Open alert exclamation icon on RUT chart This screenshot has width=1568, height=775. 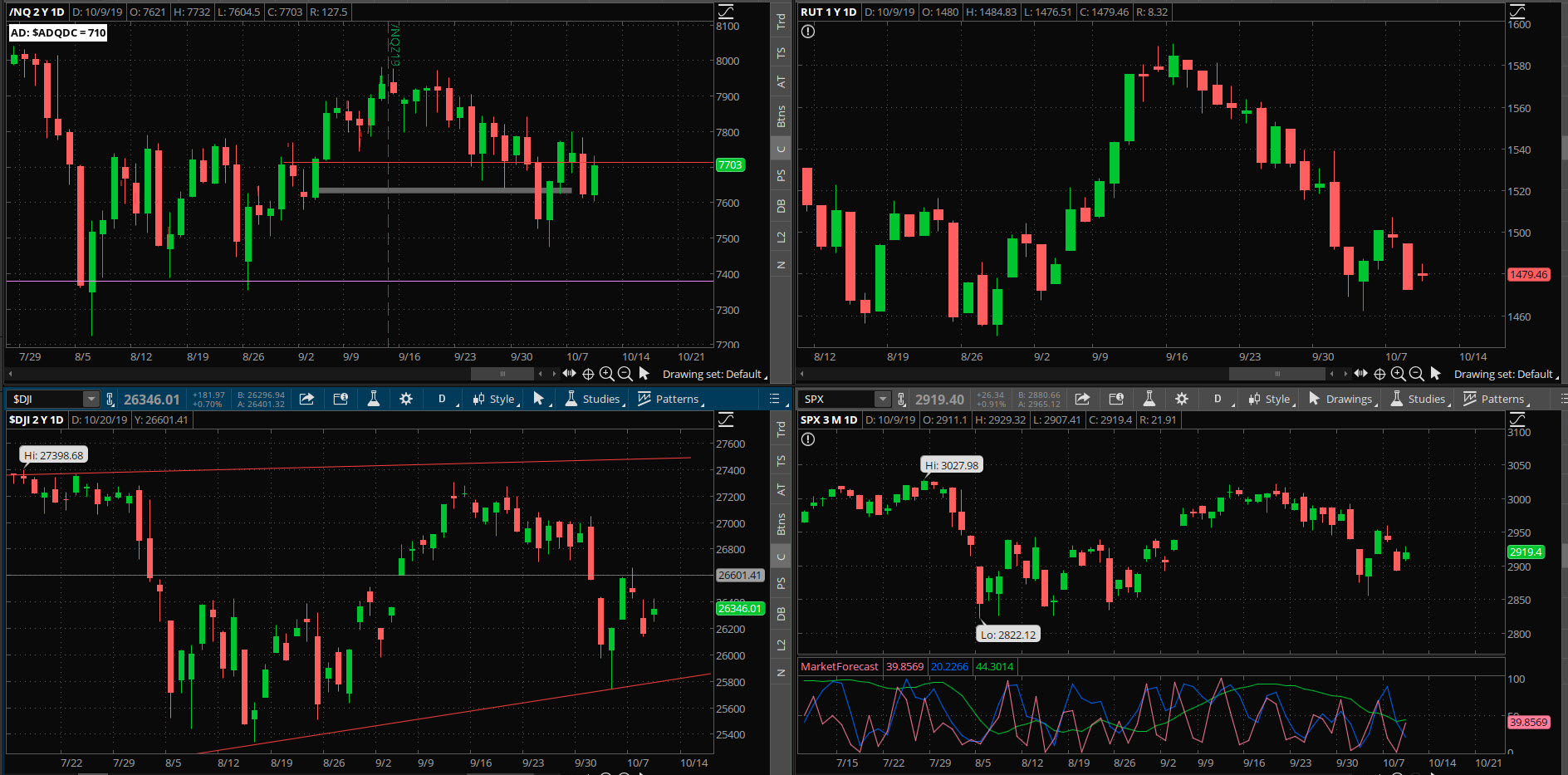coord(808,32)
